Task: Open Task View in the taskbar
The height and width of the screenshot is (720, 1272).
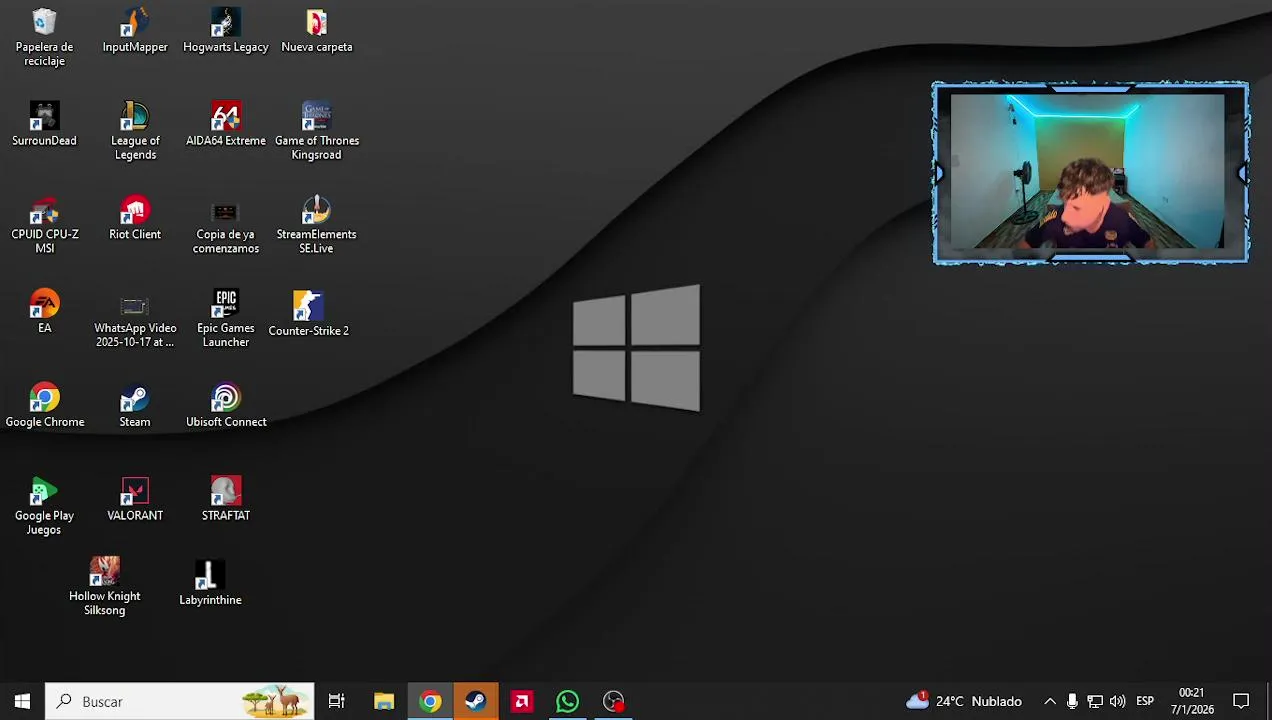Action: click(x=337, y=701)
